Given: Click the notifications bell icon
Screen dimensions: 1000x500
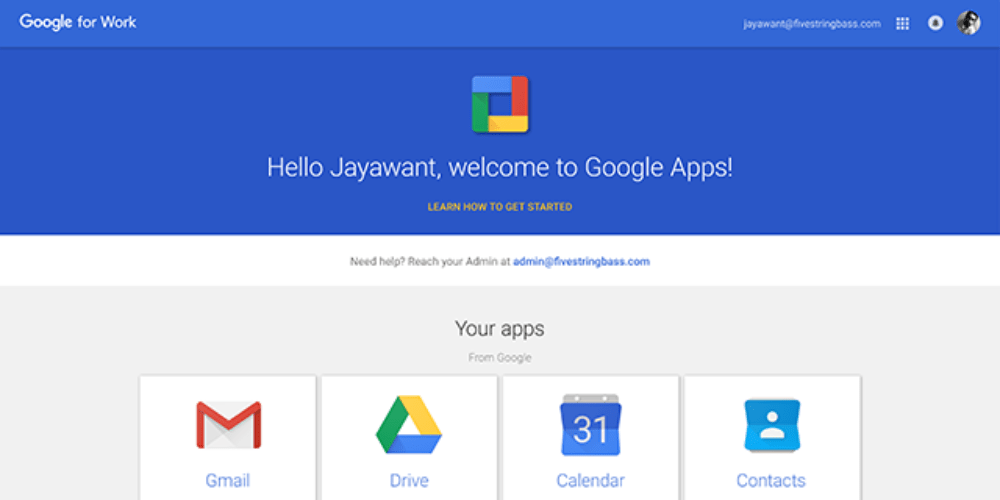Looking at the screenshot, I should pyautogui.click(x=935, y=23).
